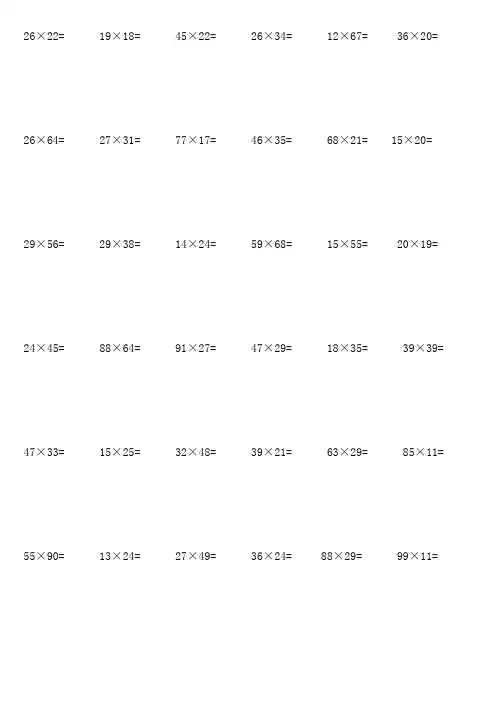Select the equation 77×17=
Viewport: 496px width, 702px height.
click(x=196, y=140)
